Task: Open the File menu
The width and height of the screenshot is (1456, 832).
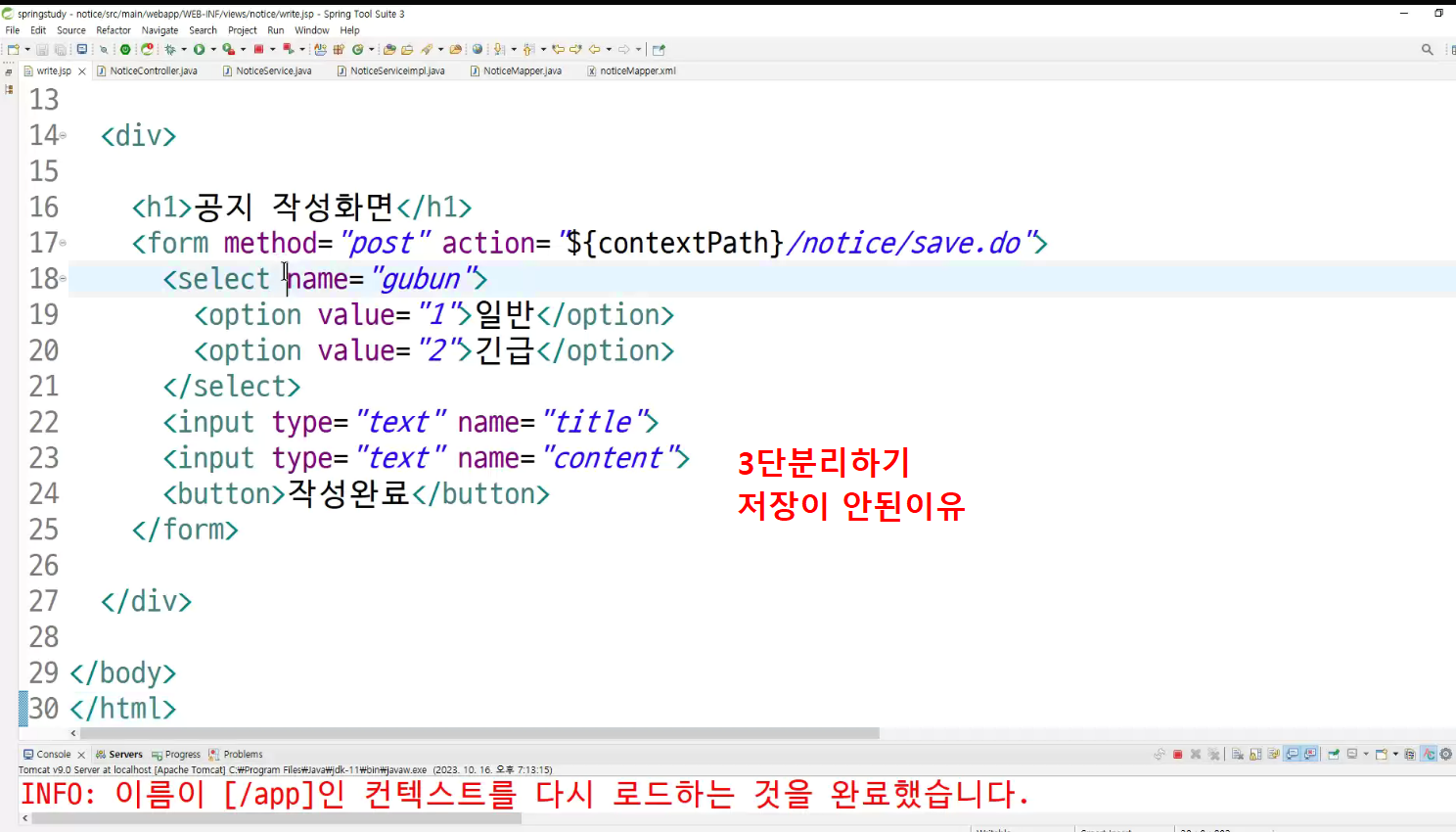Action: pyautogui.click(x=13, y=30)
